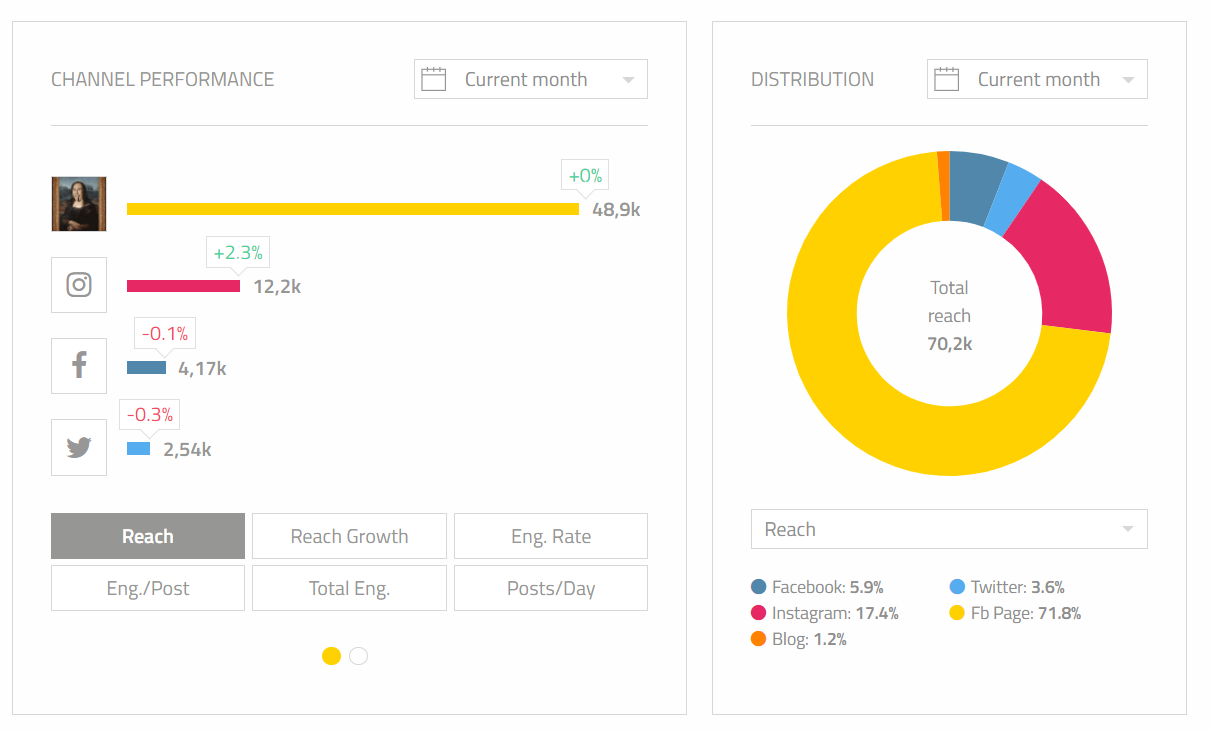The height and width of the screenshot is (730, 1210).
Task: Click the Instagram channel icon
Action: (x=79, y=285)
